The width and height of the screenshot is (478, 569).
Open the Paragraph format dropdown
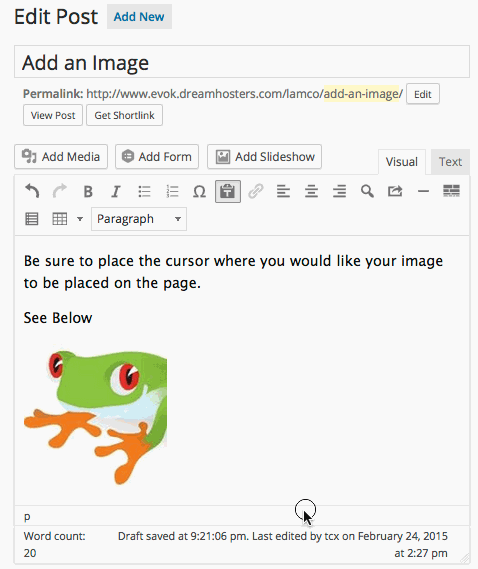[139, 219]
